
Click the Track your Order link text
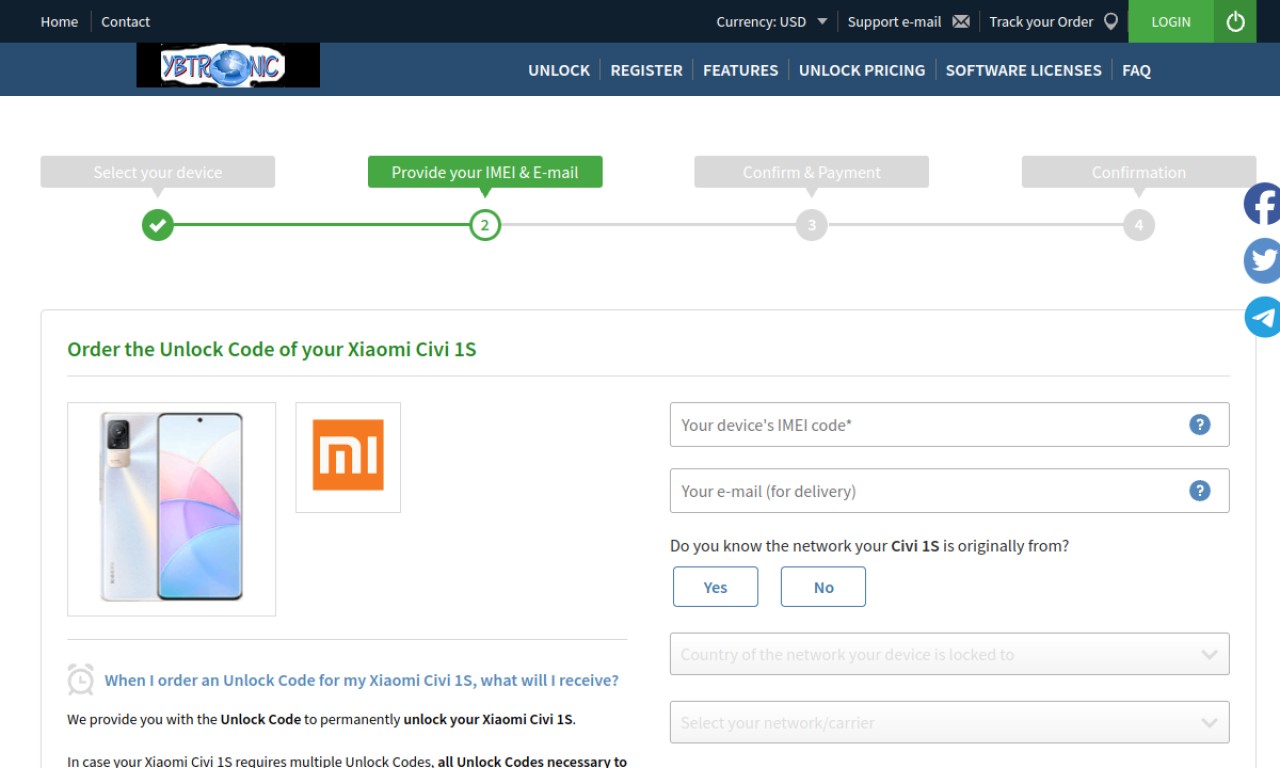tap(1041, 21)
